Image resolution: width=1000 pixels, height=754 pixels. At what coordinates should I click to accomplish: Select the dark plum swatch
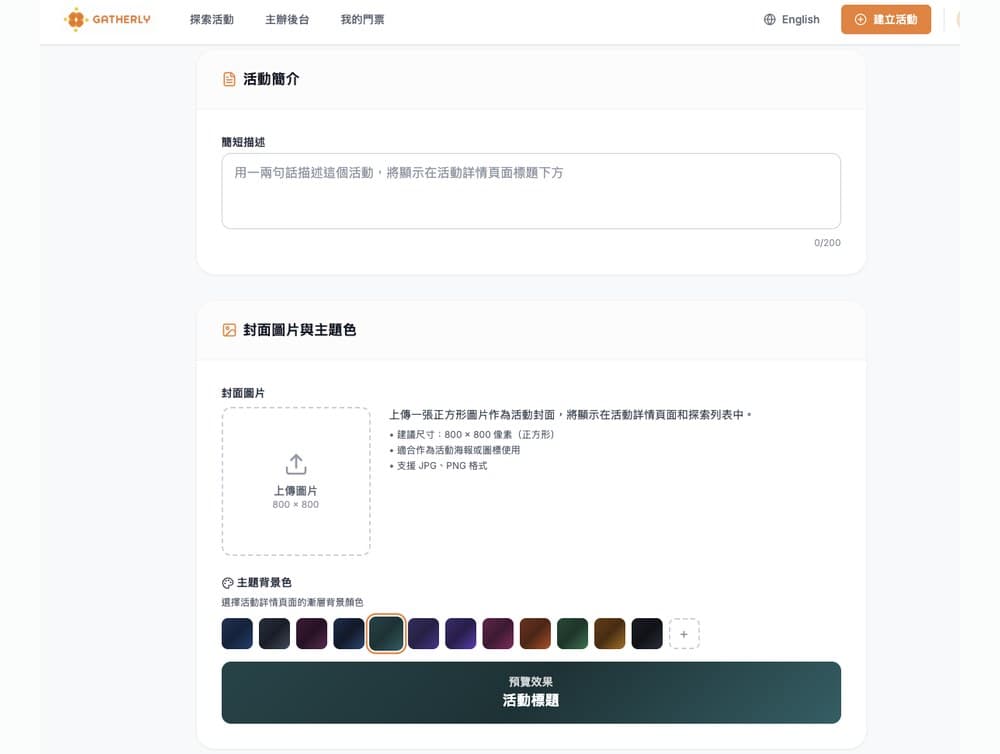pyautogui.click(x=311, y=633)
